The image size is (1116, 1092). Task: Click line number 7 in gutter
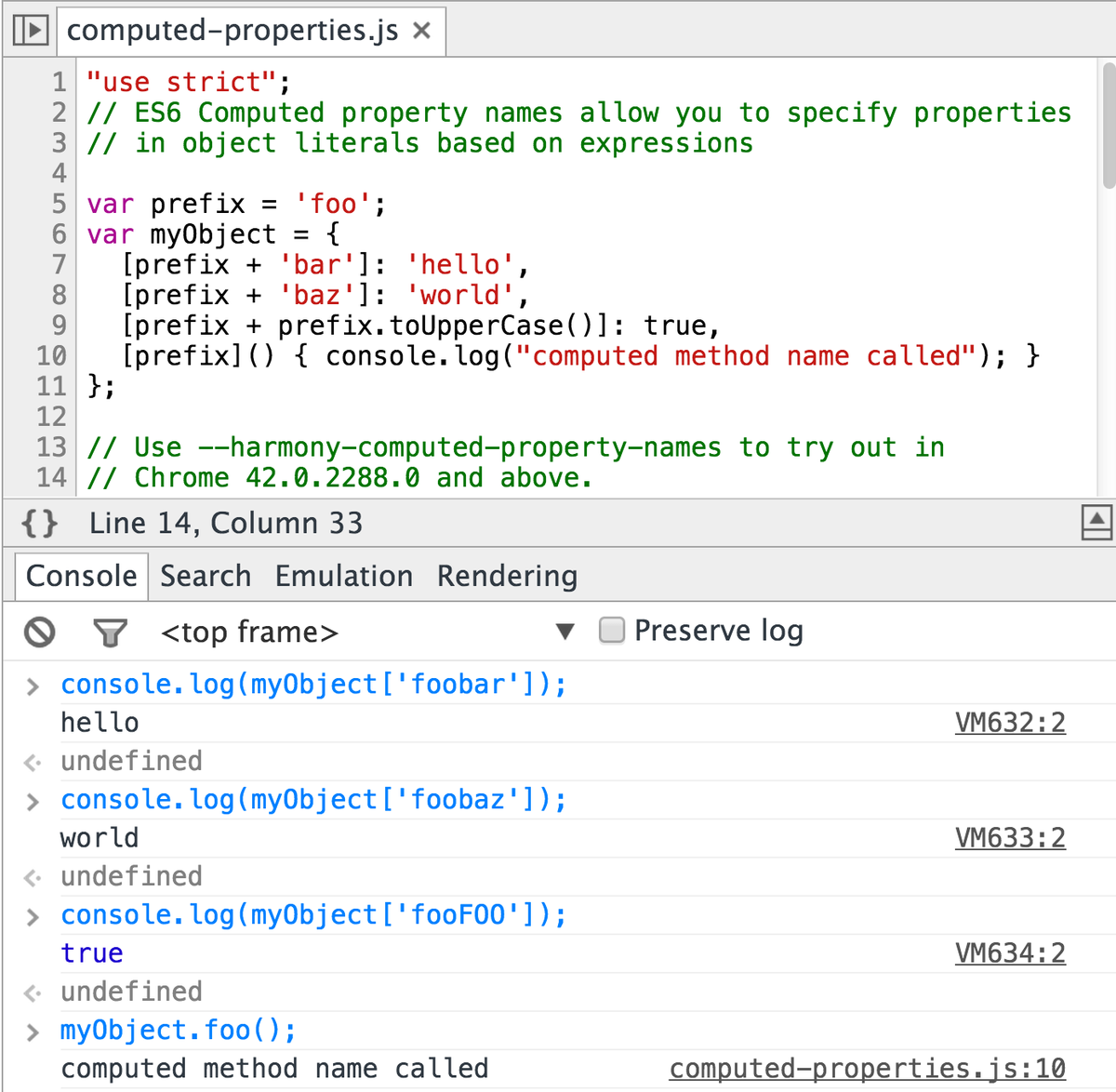59,265
